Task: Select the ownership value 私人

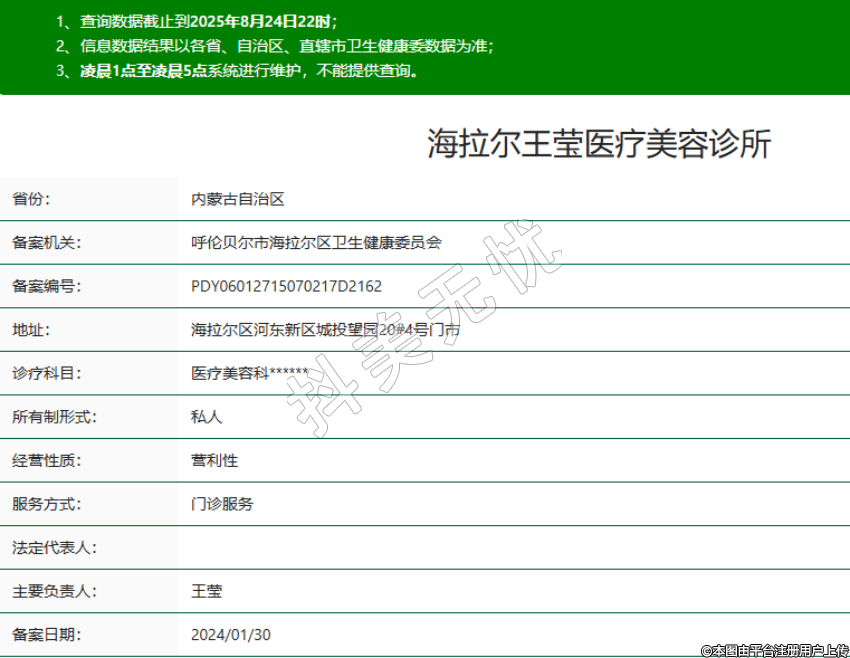Action: [x=206, y=417]
